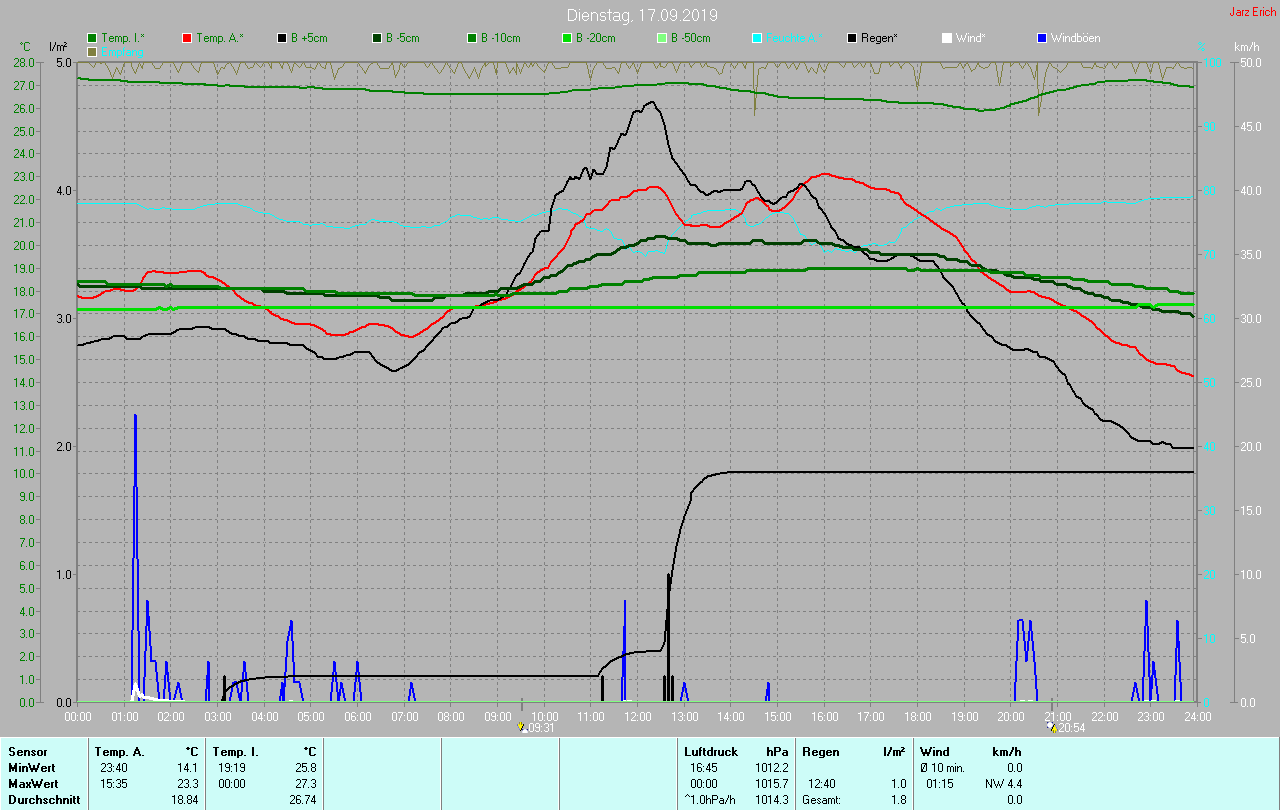The height and width of the screenshot is (810, 1280).
Task: Click the white Wind legend square
Action: (947, 38)
